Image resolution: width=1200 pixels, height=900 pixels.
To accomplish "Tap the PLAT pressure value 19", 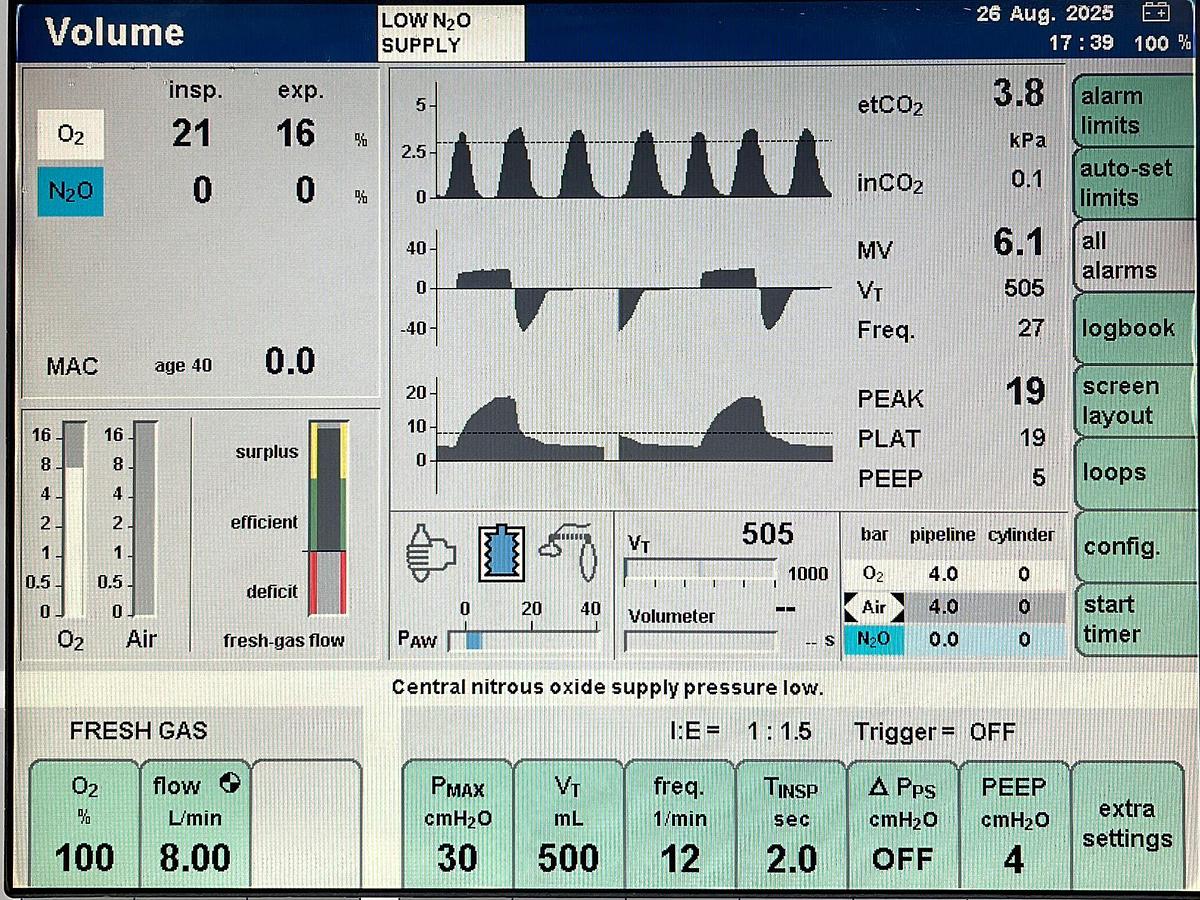I will coord(1031,438).
